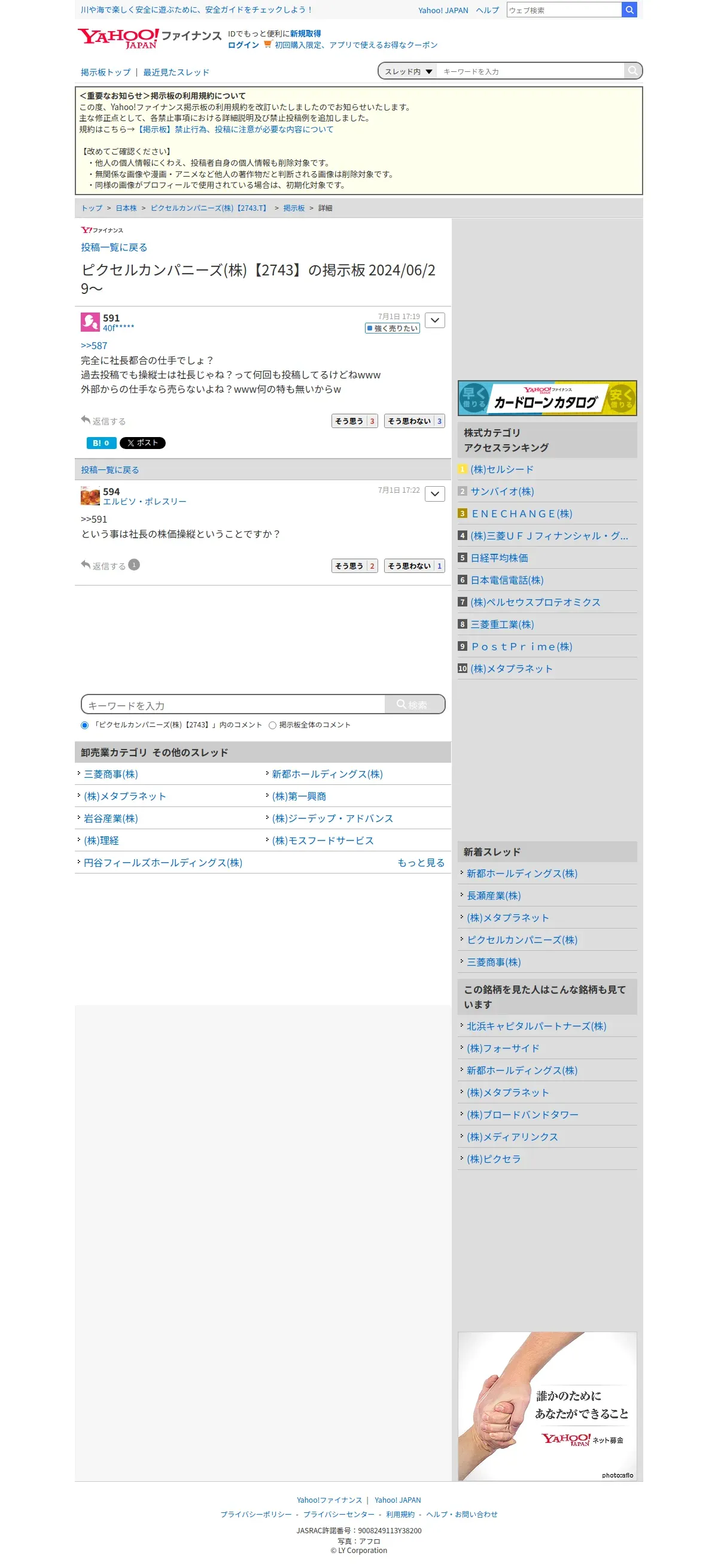The width and height of the screenshot is (718, 1568).
Task: Expand options chevron on post 594
Action: coord(435,494)
